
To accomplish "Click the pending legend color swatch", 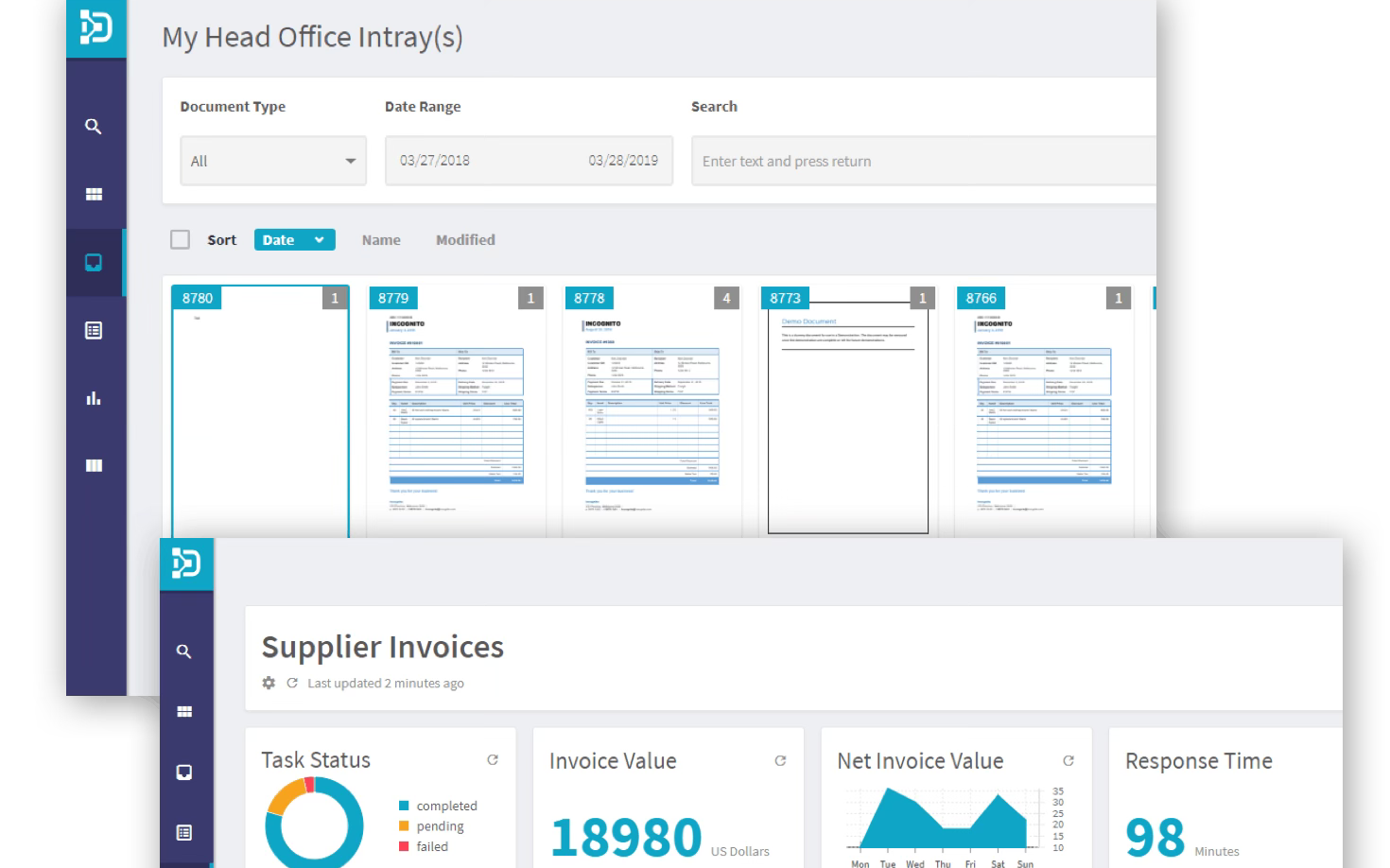I will 404,825.
